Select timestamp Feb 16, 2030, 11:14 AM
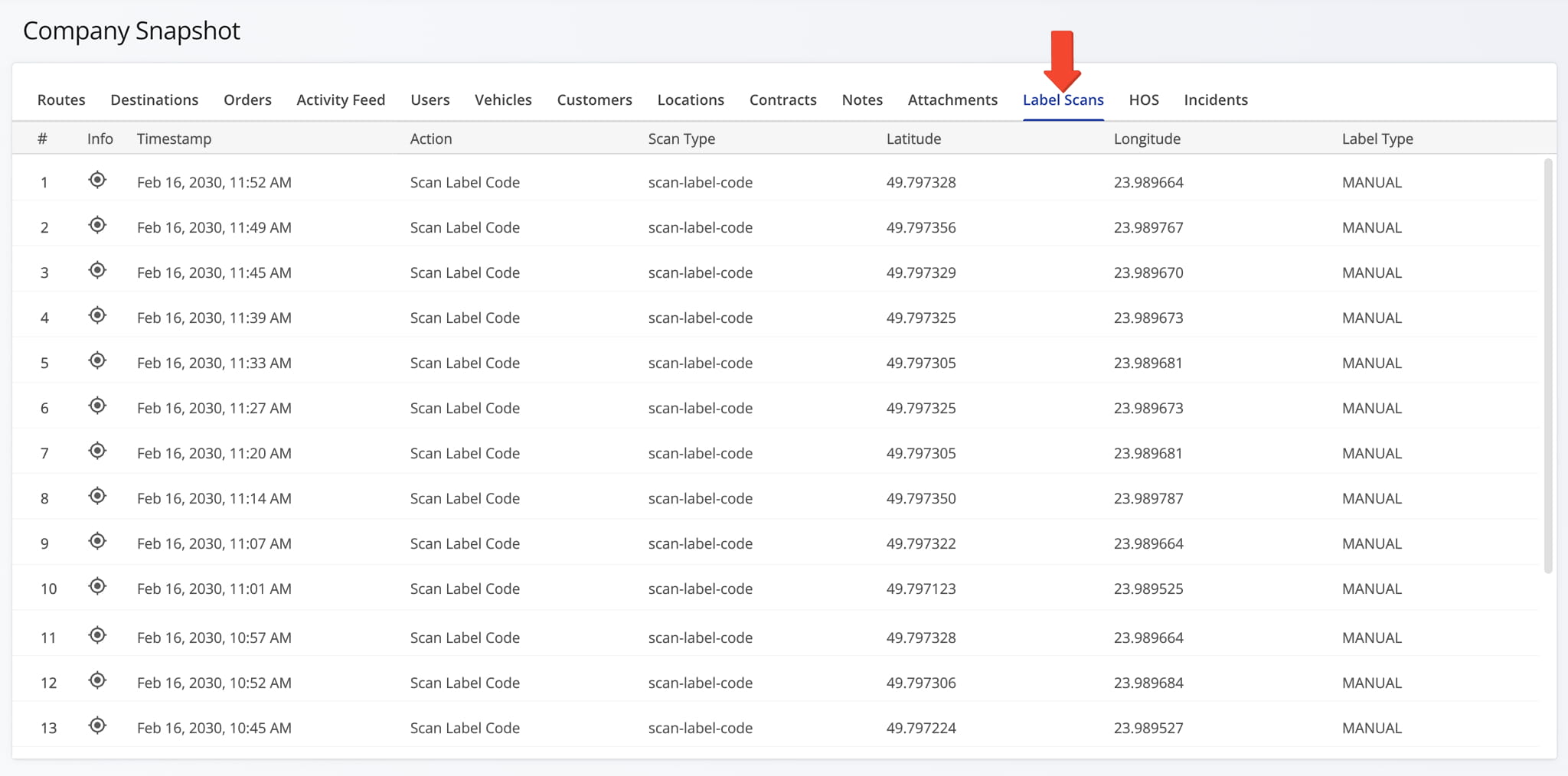This screenshot has height=776, width=1568. [214, 498]
